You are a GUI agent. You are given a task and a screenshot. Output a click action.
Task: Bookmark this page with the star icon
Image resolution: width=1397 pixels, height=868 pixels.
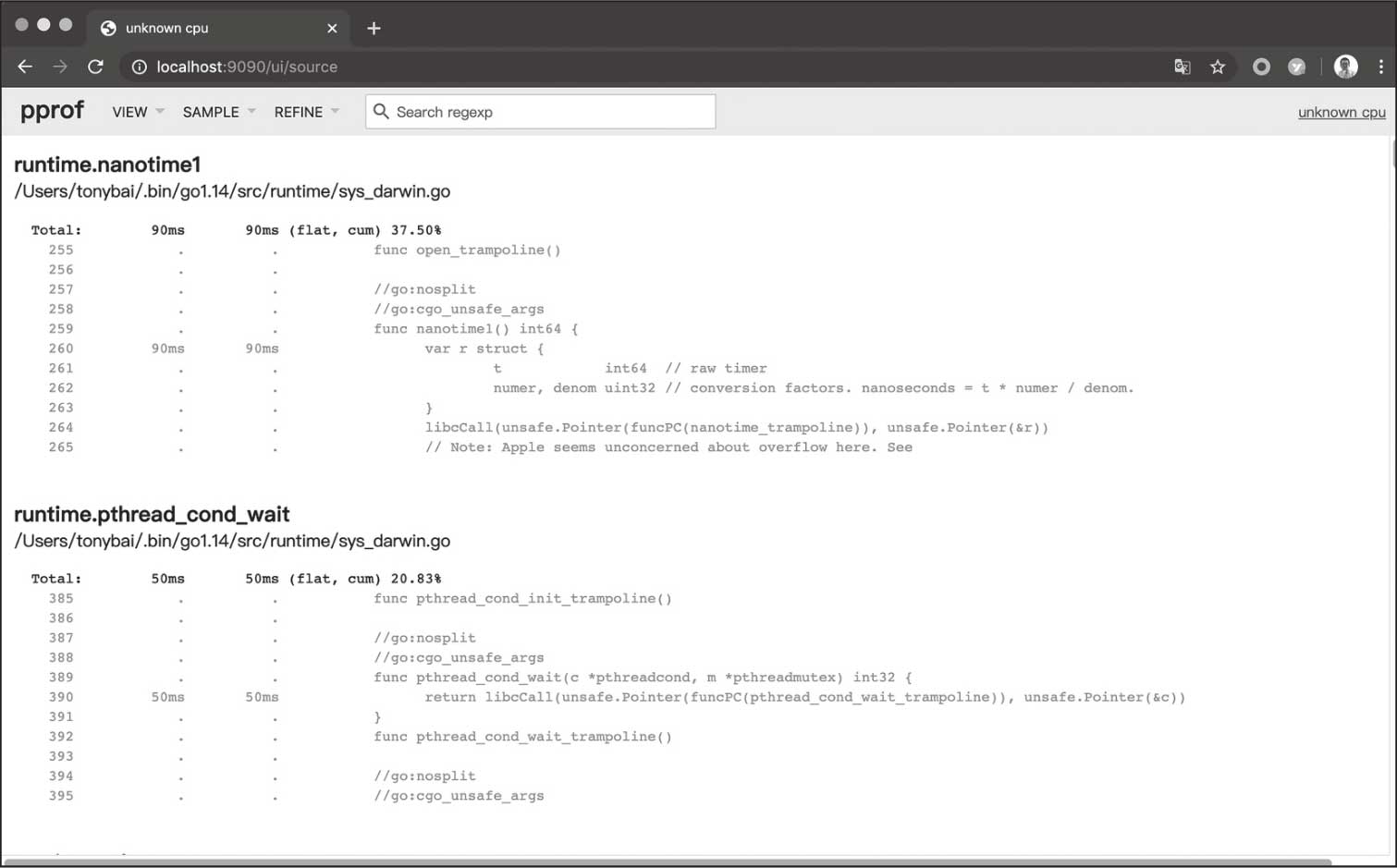click(x=1218, y=67)
